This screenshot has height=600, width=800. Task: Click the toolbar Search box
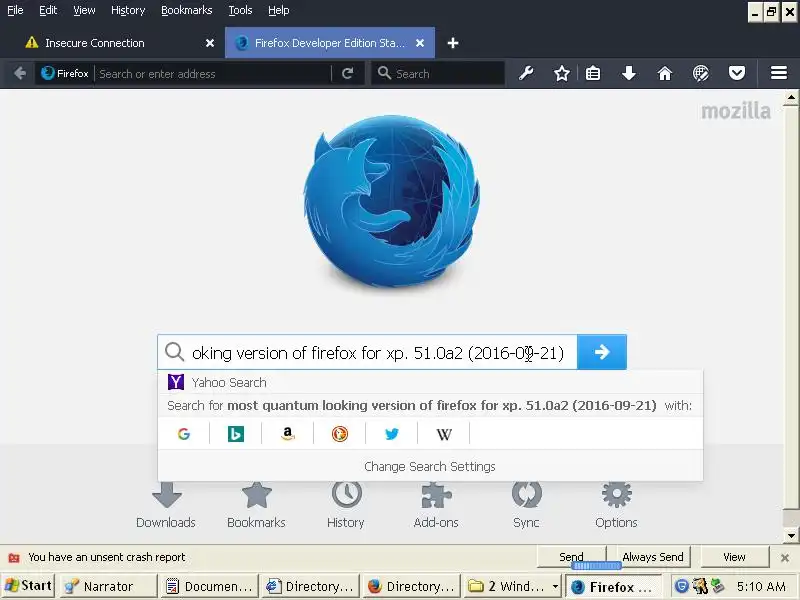click(x=438, y=73)
